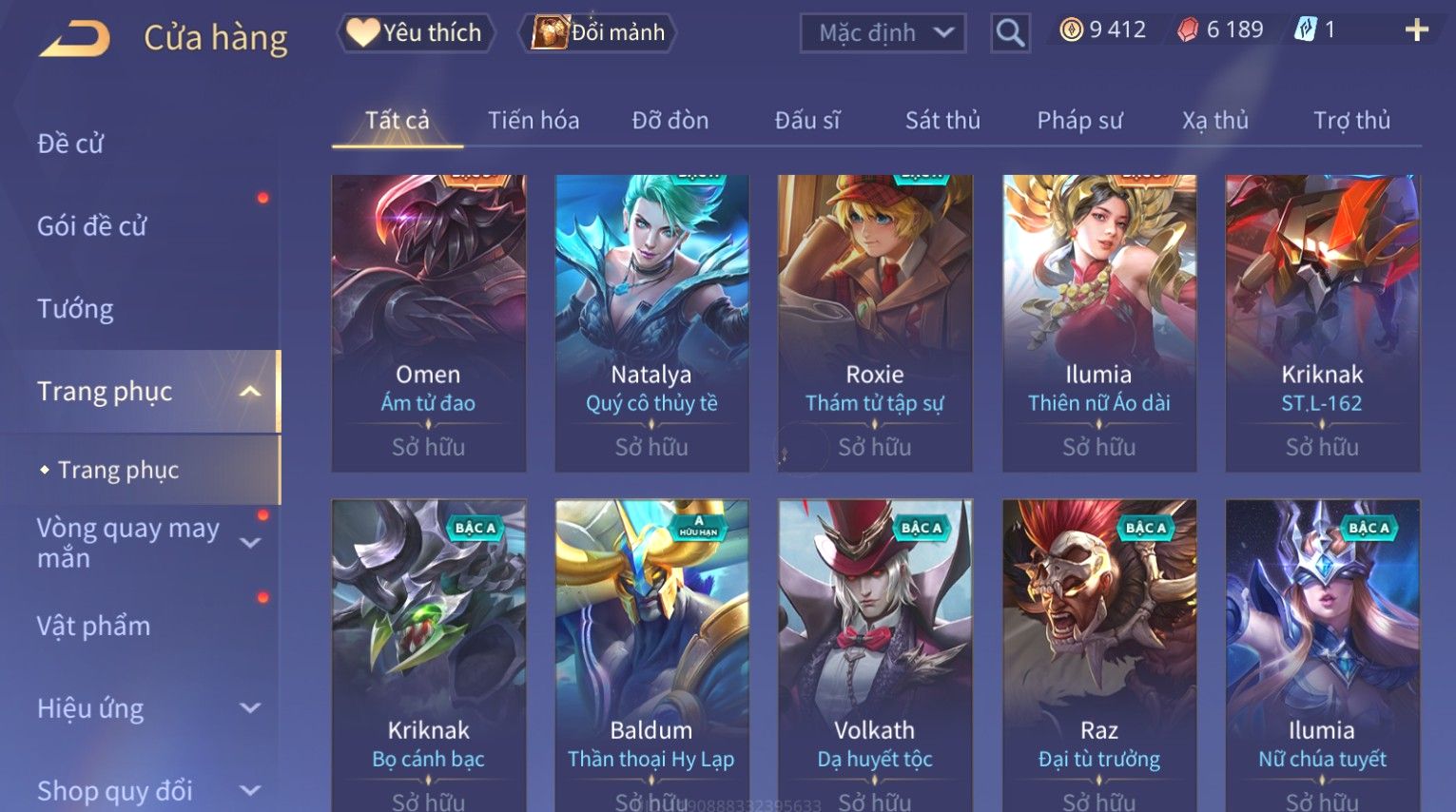Expand the Shop quy đổi section
Viewport: 1456px width, 812px height.
250,791
